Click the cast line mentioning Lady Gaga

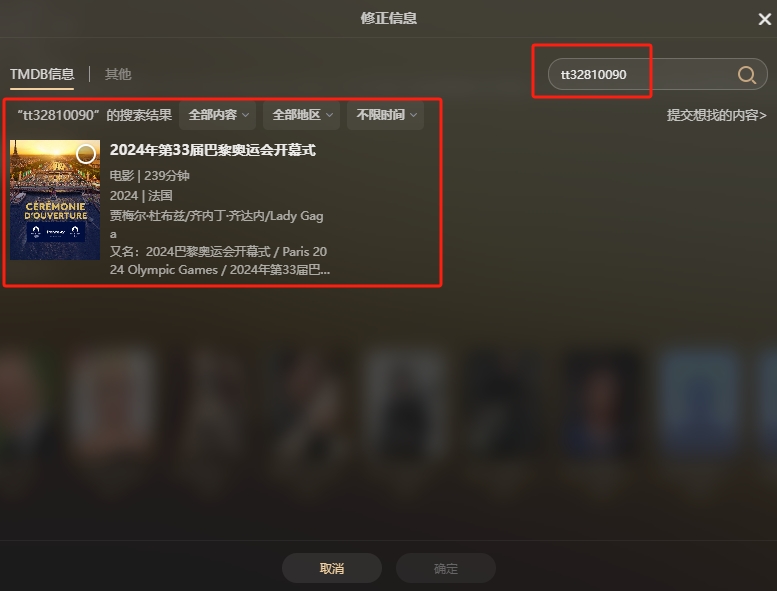pyautogui.click(x=217, y=224)
